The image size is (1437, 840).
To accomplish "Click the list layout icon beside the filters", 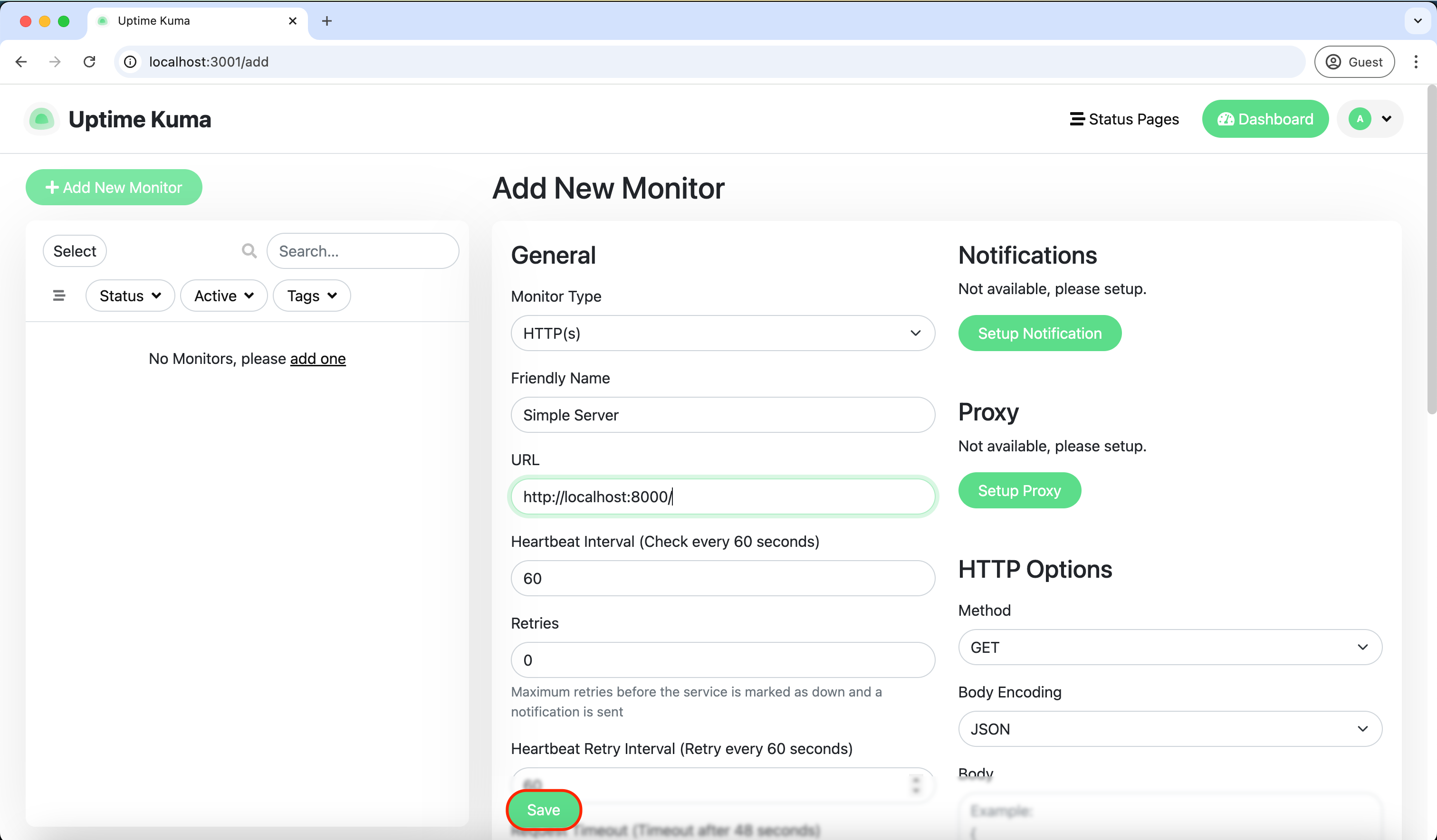I will coord(59,295).
